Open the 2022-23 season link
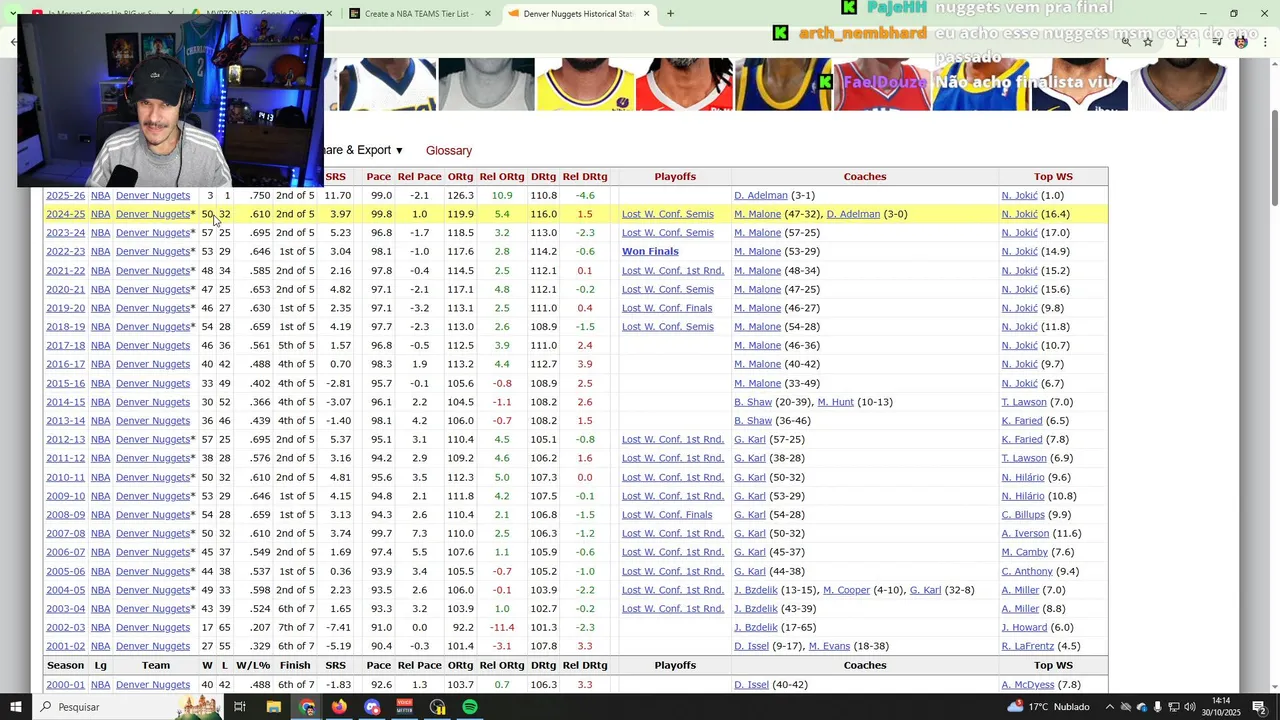The image size is (1280, 720). (x=66, y=251)
